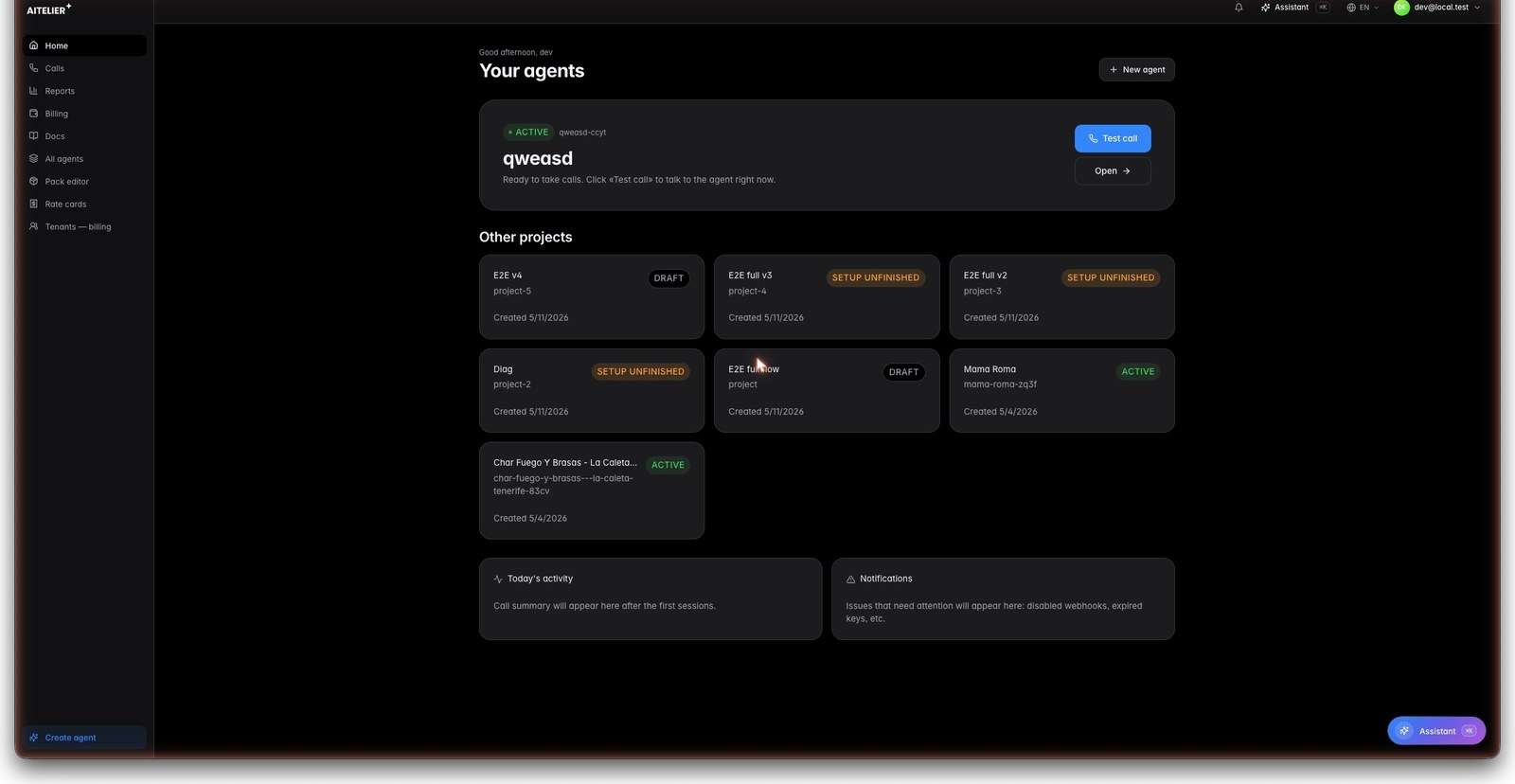
Task: Open the E2E full v3 project card
Action: (x=827, y=296)
